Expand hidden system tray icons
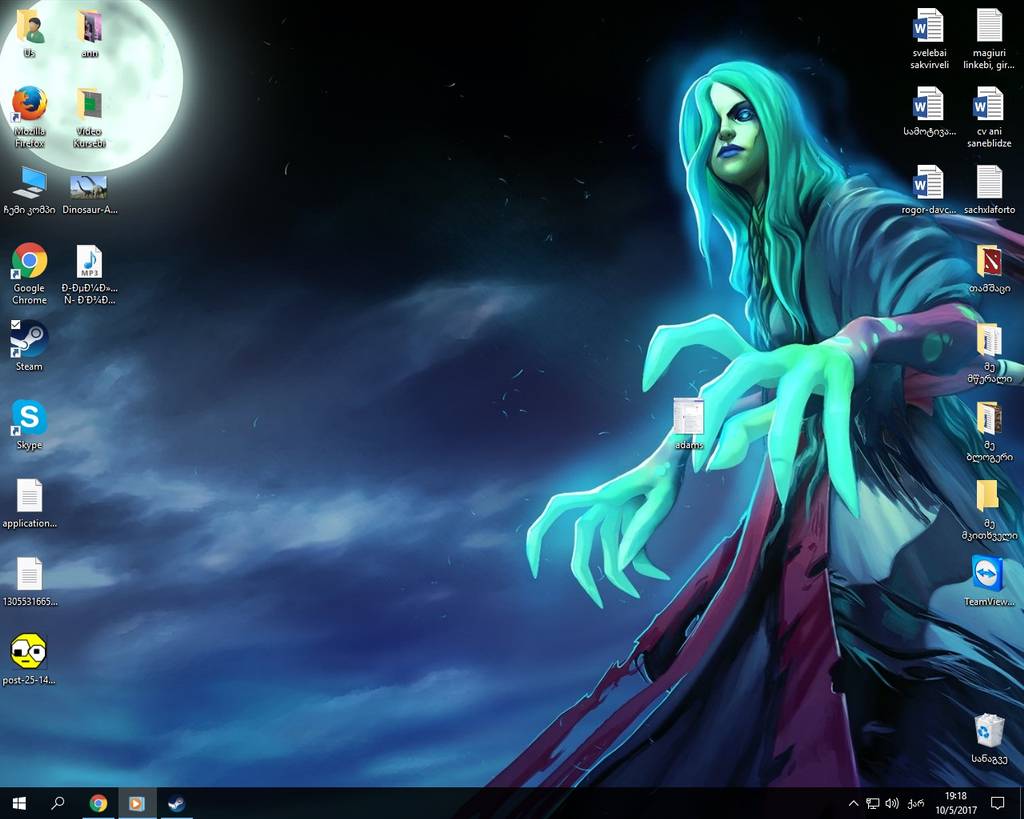Screen dimensions: 1024x819 coord(853,803)
